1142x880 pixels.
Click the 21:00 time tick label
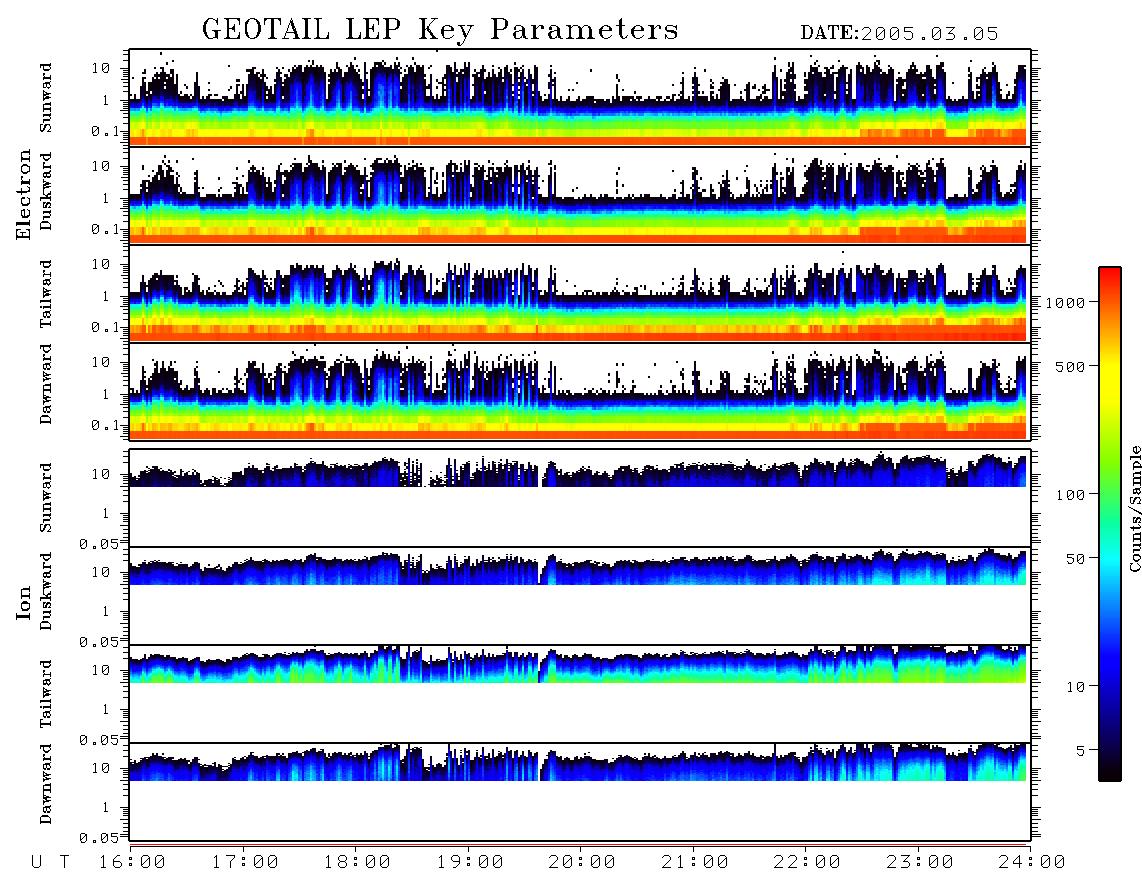point(695,863)
